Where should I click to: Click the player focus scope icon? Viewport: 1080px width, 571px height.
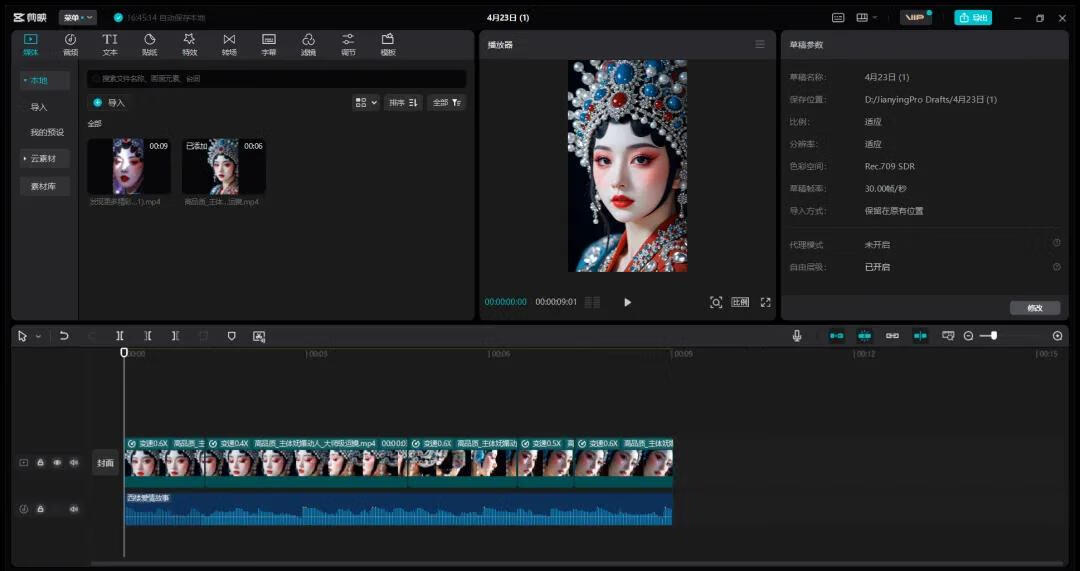(x=716, y=302)
